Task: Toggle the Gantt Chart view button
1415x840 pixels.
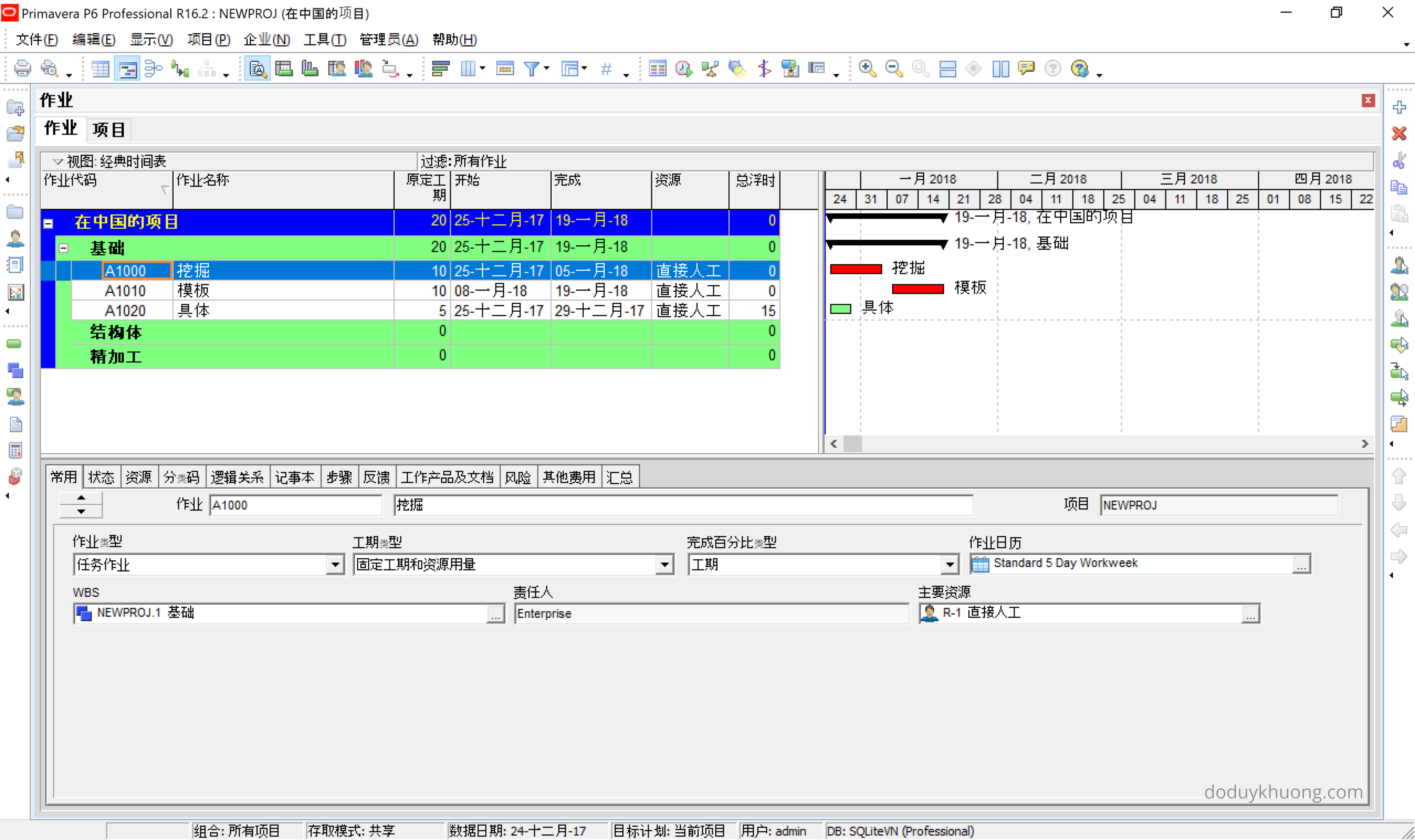Action: pos(127,69)
